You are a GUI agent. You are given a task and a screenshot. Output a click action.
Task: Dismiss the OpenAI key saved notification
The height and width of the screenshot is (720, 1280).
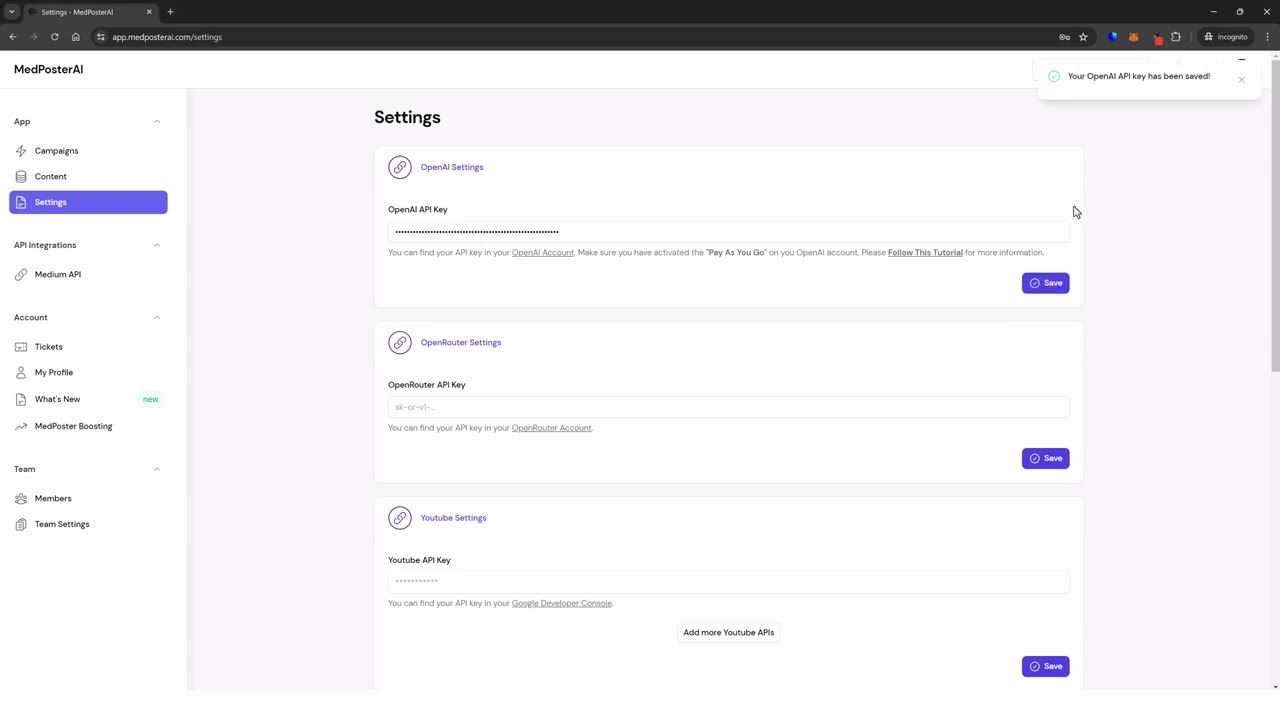point(1241,79)
